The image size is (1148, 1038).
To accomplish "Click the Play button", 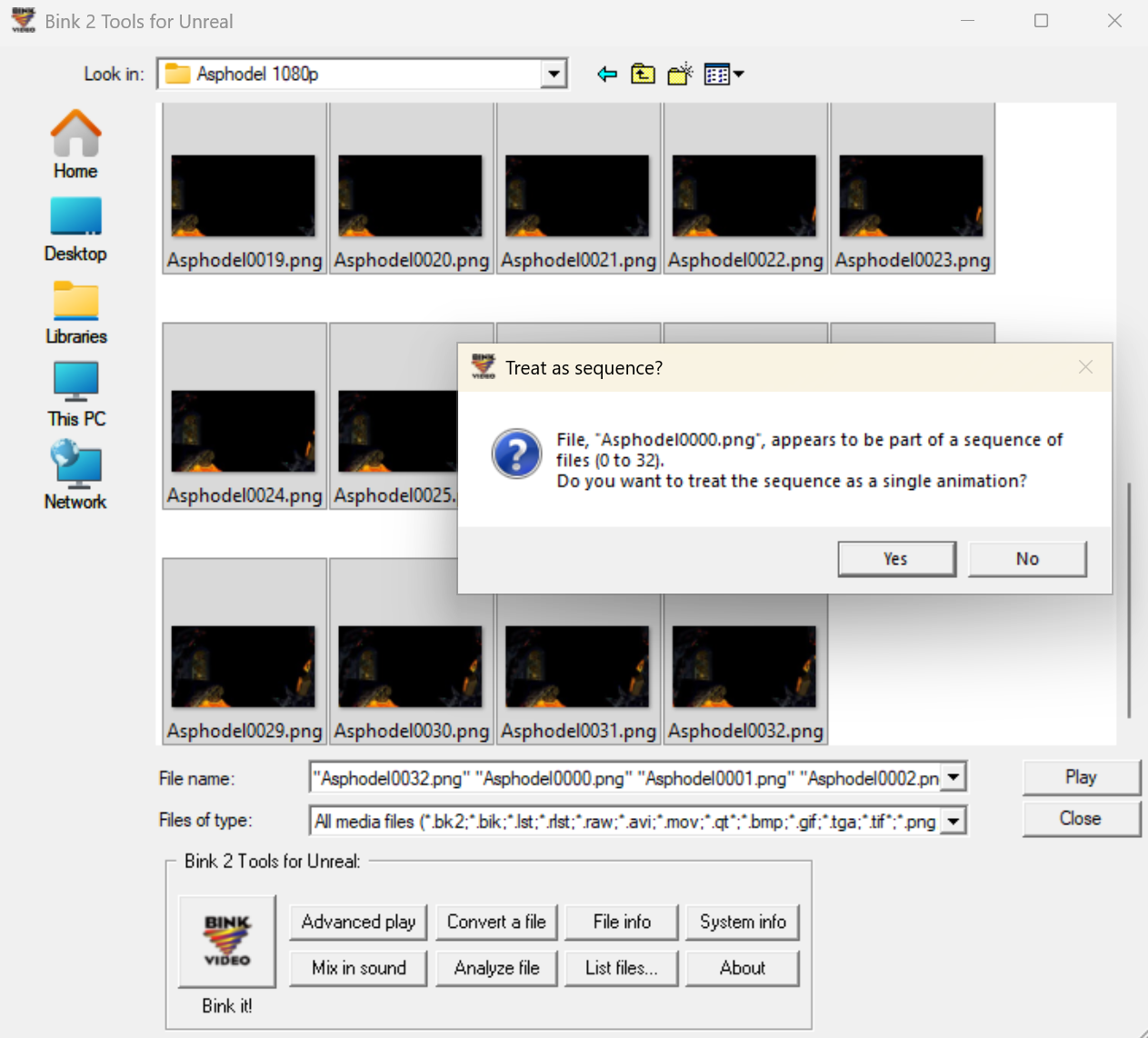I will (x=1081, y=777).
